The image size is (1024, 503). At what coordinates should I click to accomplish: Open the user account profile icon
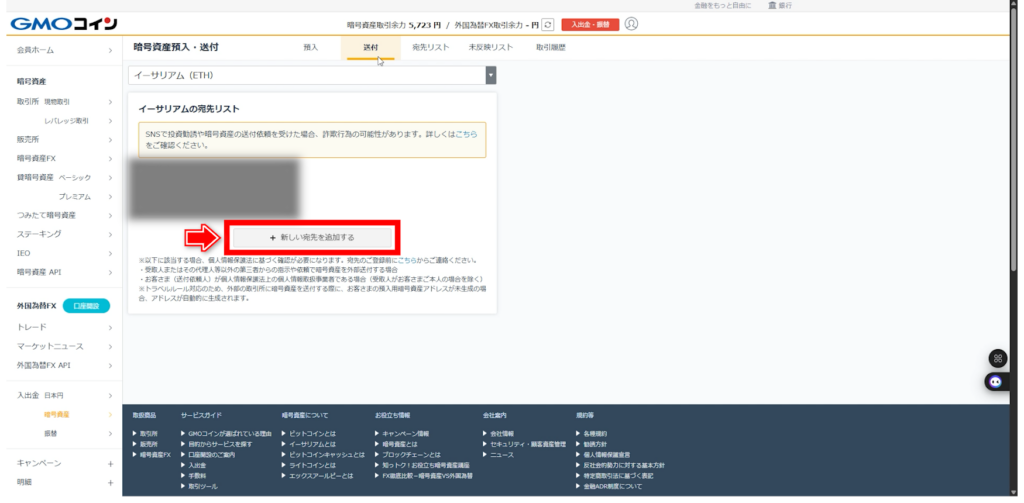pyautogui.click(x=631, y=23)
